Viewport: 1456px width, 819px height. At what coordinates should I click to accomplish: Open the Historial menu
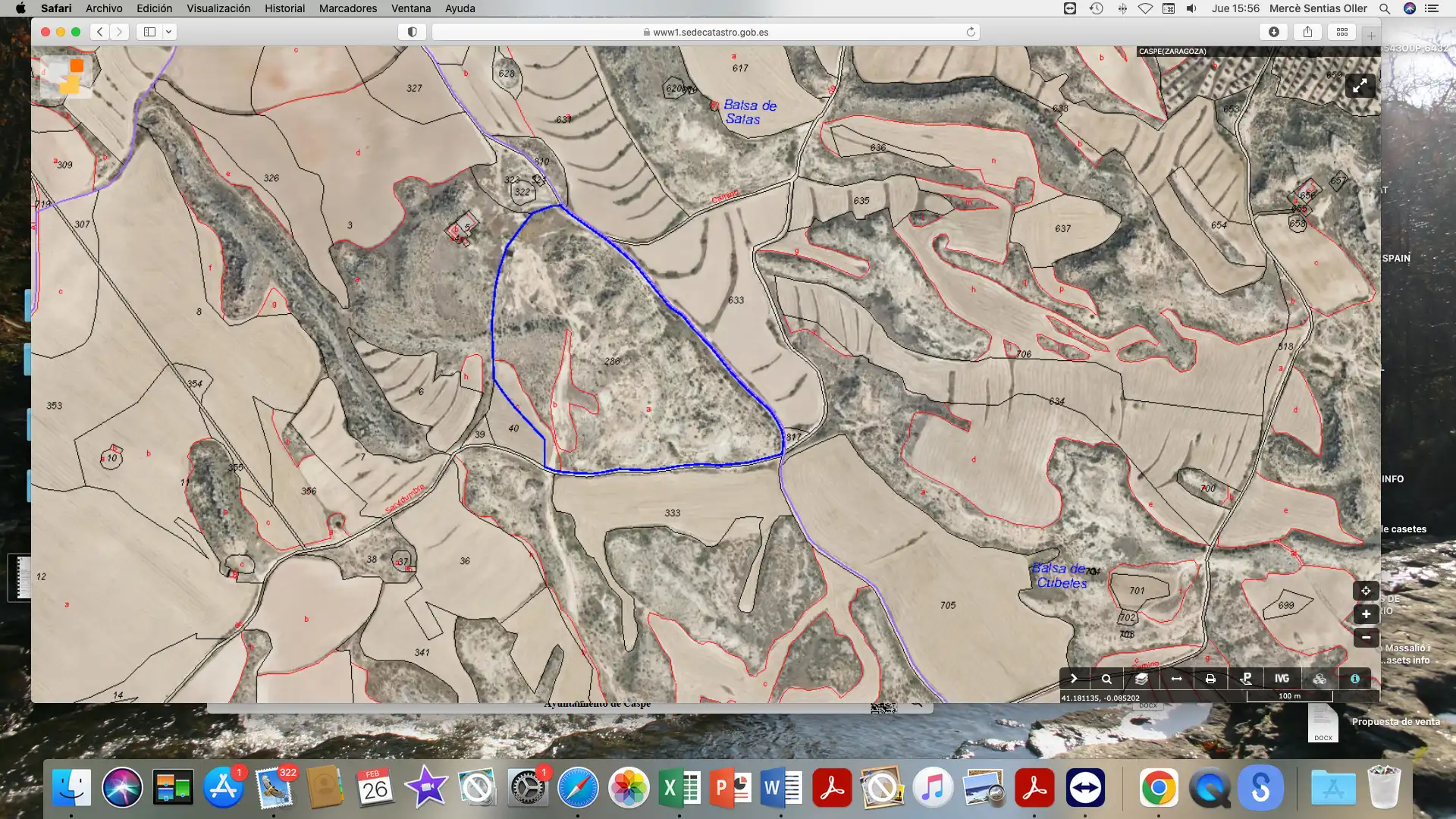point(285,8)
